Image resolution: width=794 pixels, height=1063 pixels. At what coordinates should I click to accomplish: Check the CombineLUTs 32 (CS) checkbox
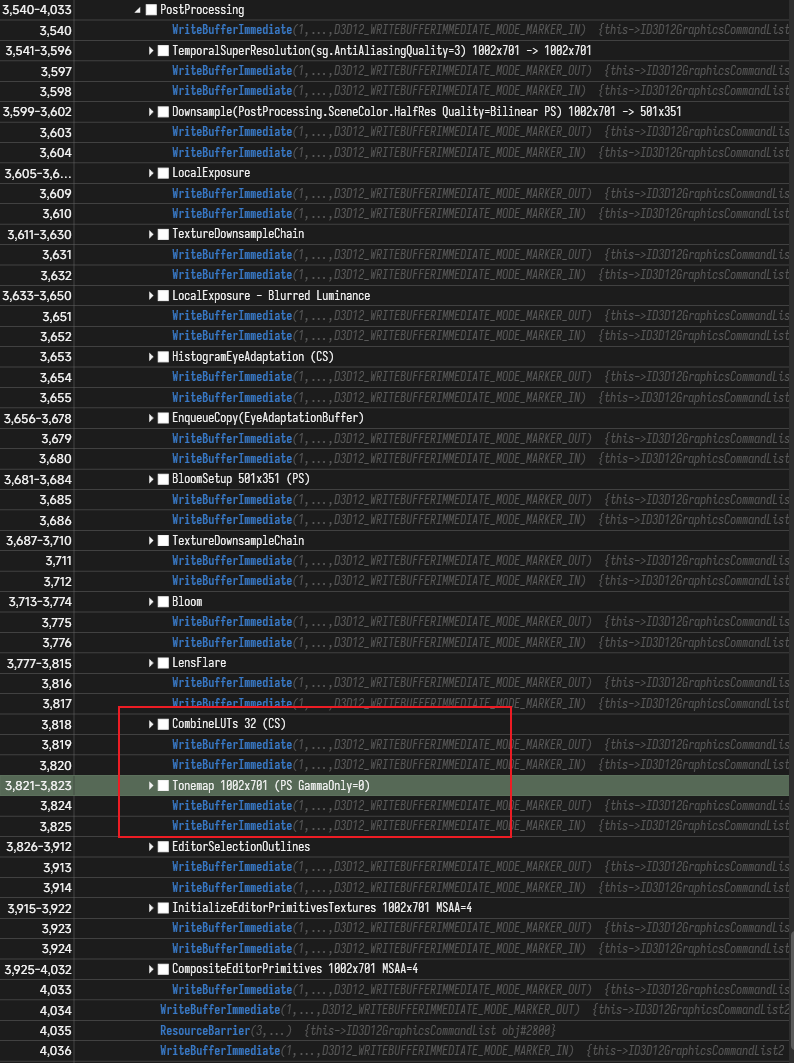point(163,725)
